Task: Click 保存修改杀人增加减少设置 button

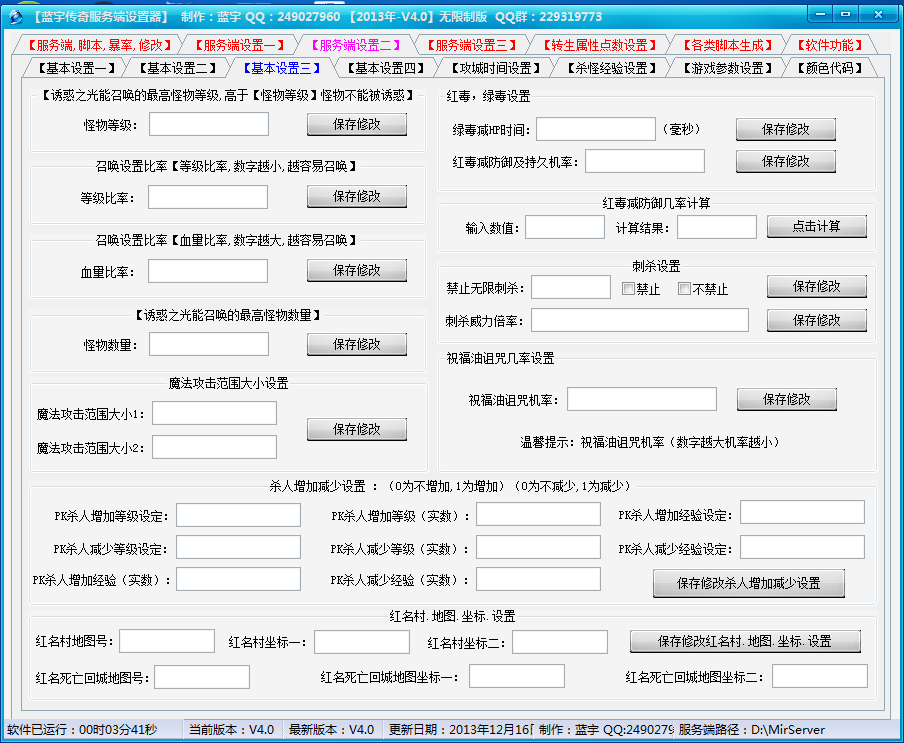Action: coord(748,583)
